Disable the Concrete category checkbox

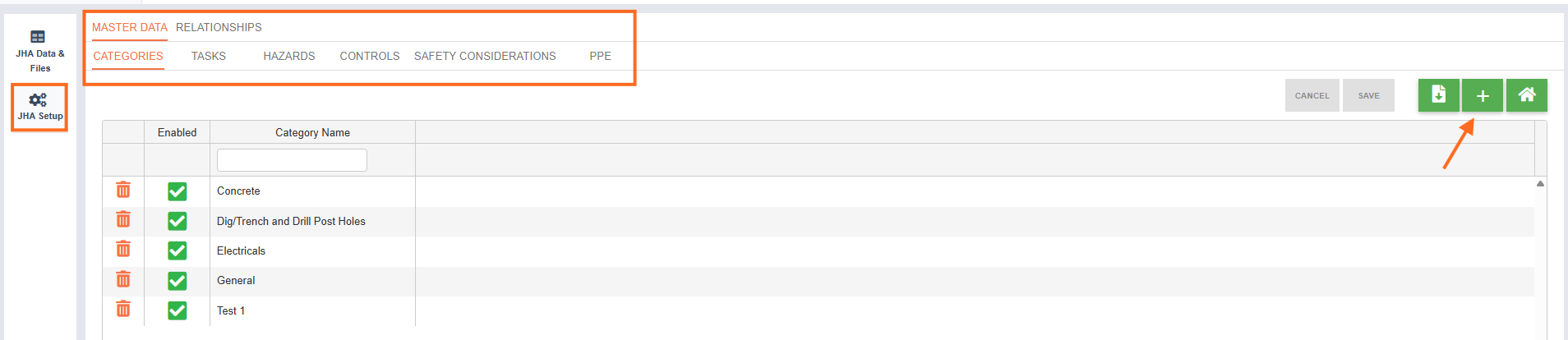[x=178, y=191]
